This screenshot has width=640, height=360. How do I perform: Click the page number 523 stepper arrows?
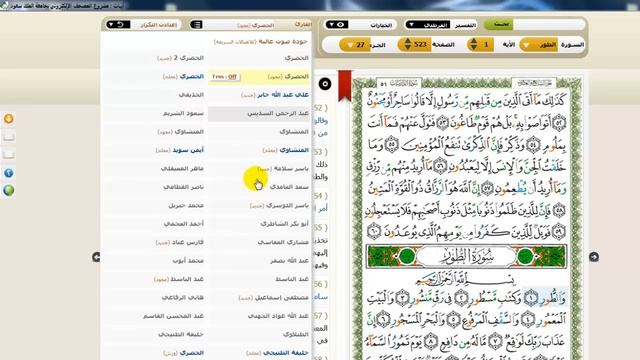(x=408, y=44)
